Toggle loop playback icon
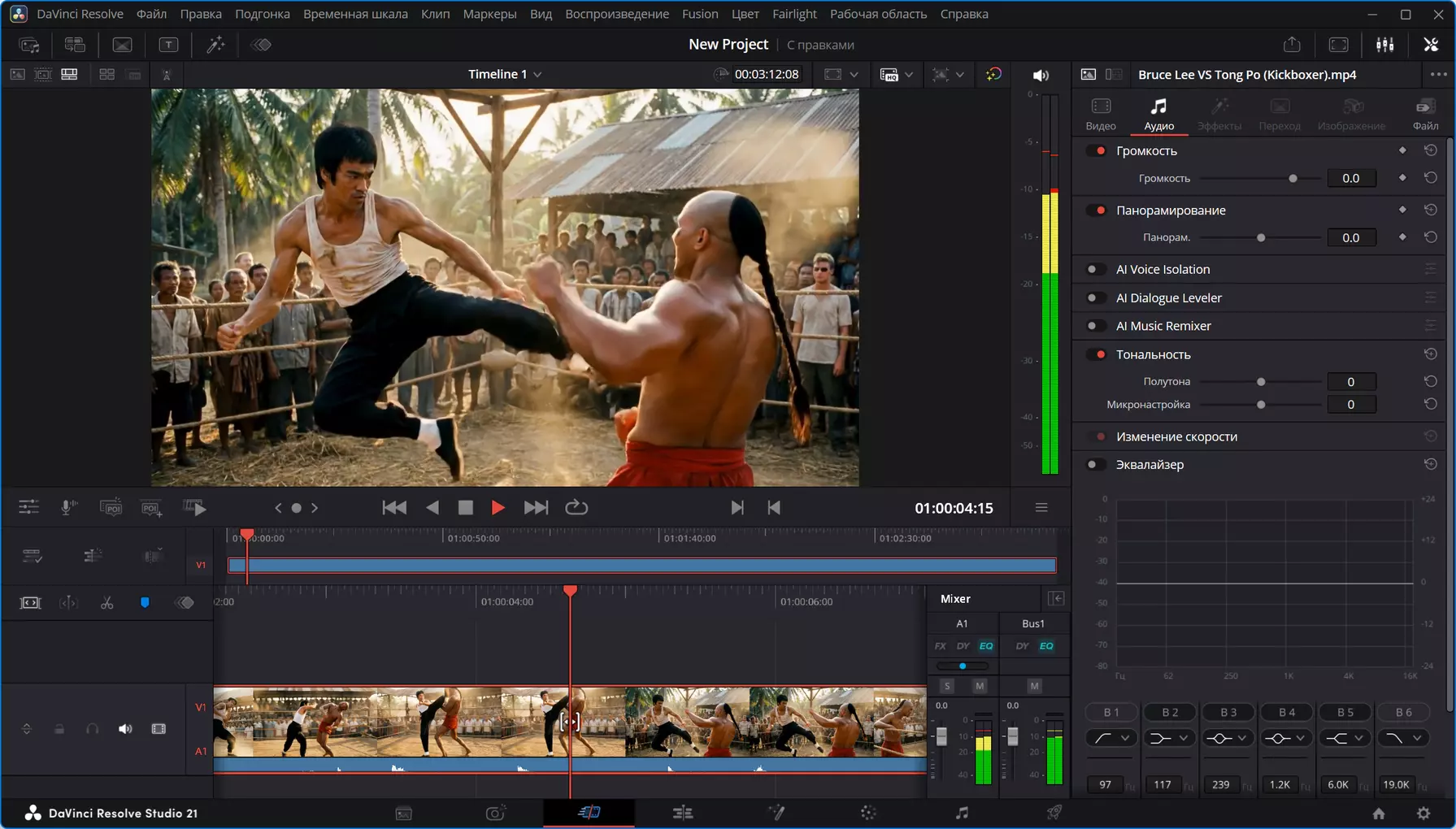Viewport: 1456px width, 829px height. tap(576, 508)
